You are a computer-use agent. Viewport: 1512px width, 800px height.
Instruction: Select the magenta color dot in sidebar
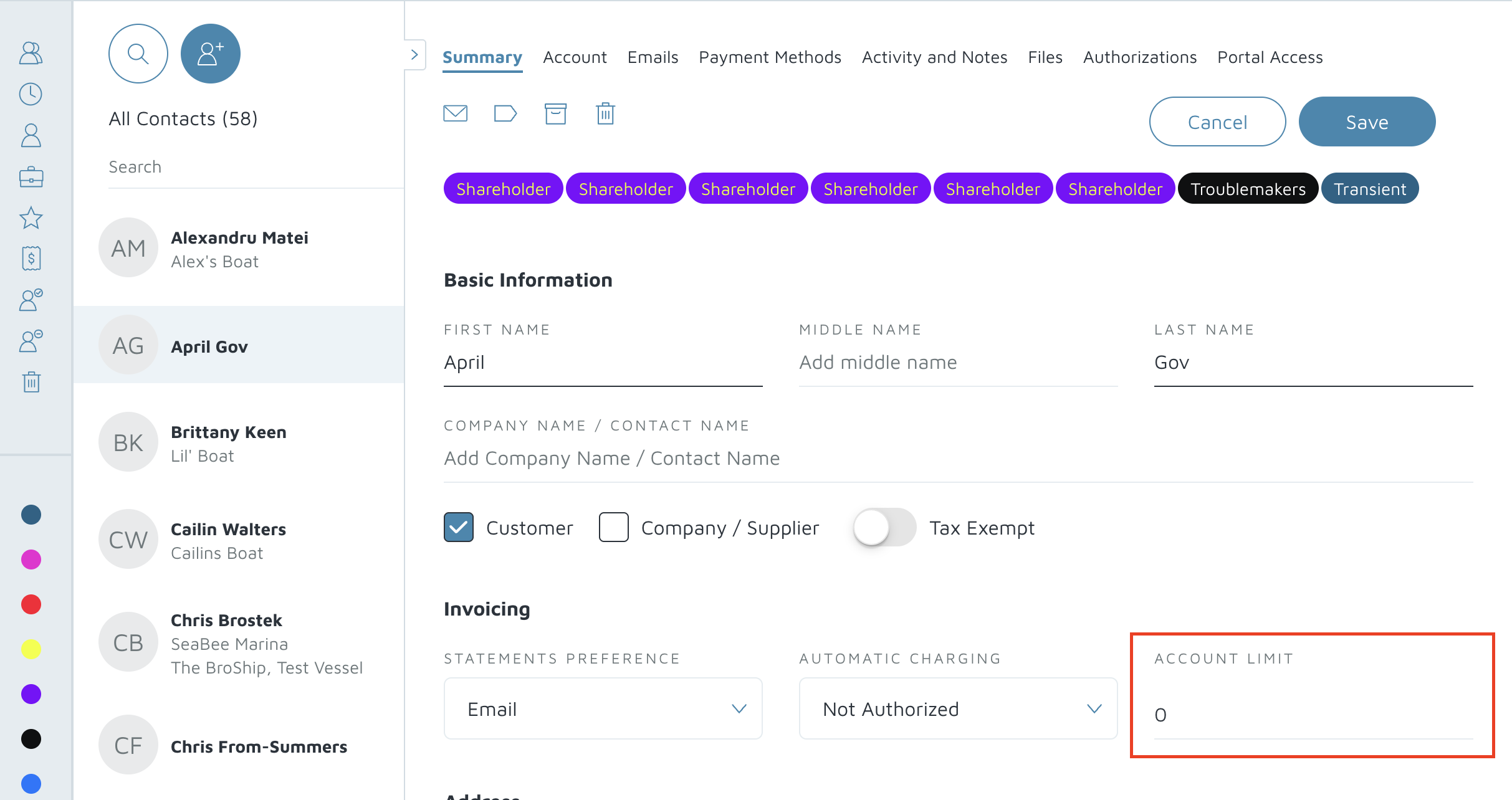pyautogui.click(x=31, y=560)
